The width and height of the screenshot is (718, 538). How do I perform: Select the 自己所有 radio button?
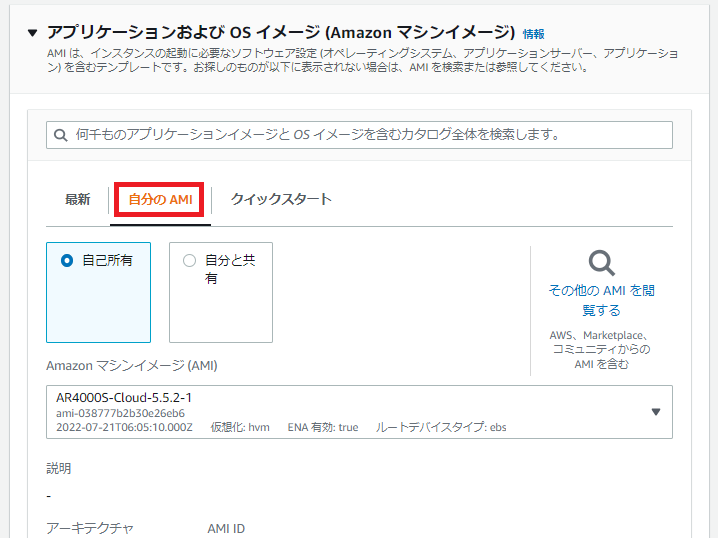coord(67,260)
